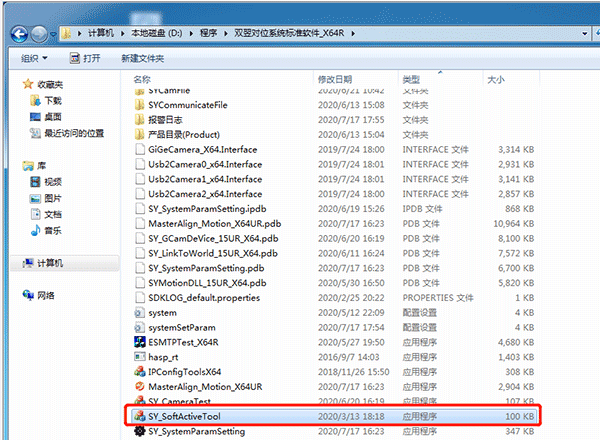Image resolution: width=600 pixels, height=440 pixels.
Task: Select the ESMTPTest_X64R application icon
Action: 139,341
